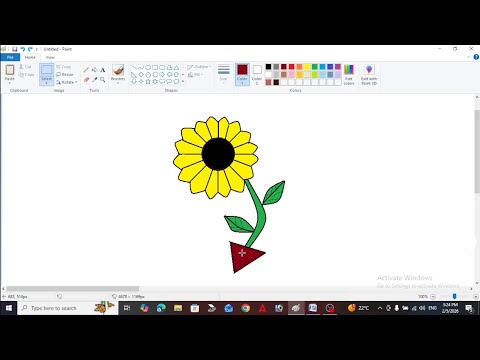Screen dimensions: 480x360
Task: Click the Redo arrow in title bar
Action: click(x=30, y=49)
